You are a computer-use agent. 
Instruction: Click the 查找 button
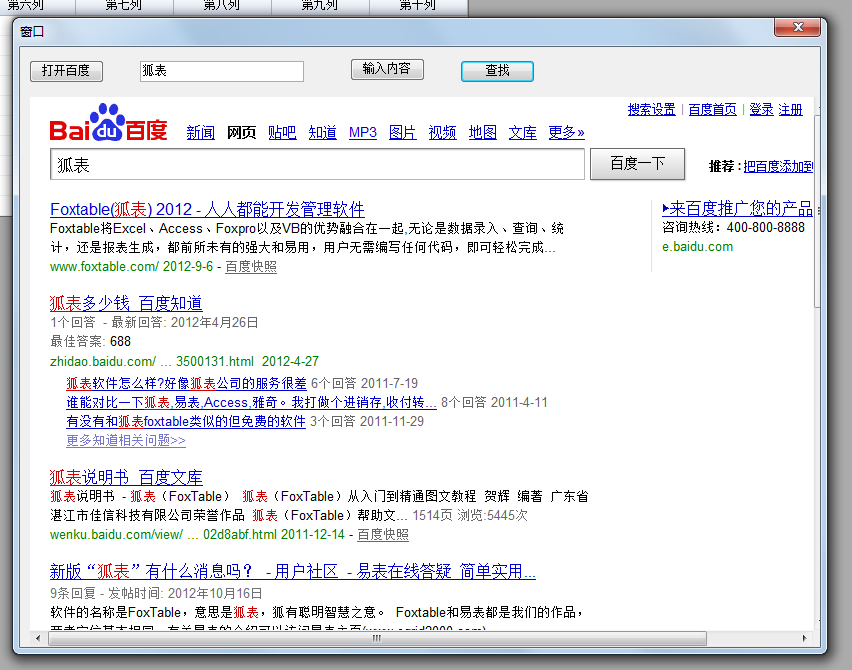tap(497, 71)
